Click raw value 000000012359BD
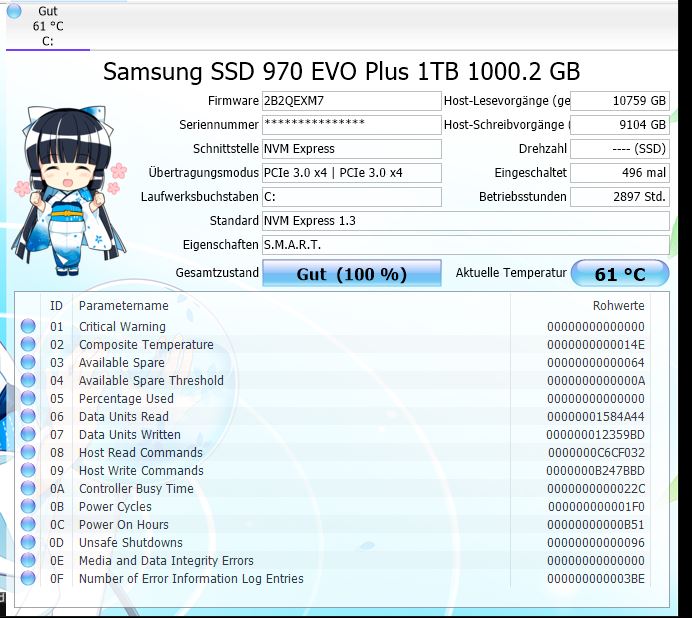The height and width of the screenshot is (618, 692). (x=595, y=435)
